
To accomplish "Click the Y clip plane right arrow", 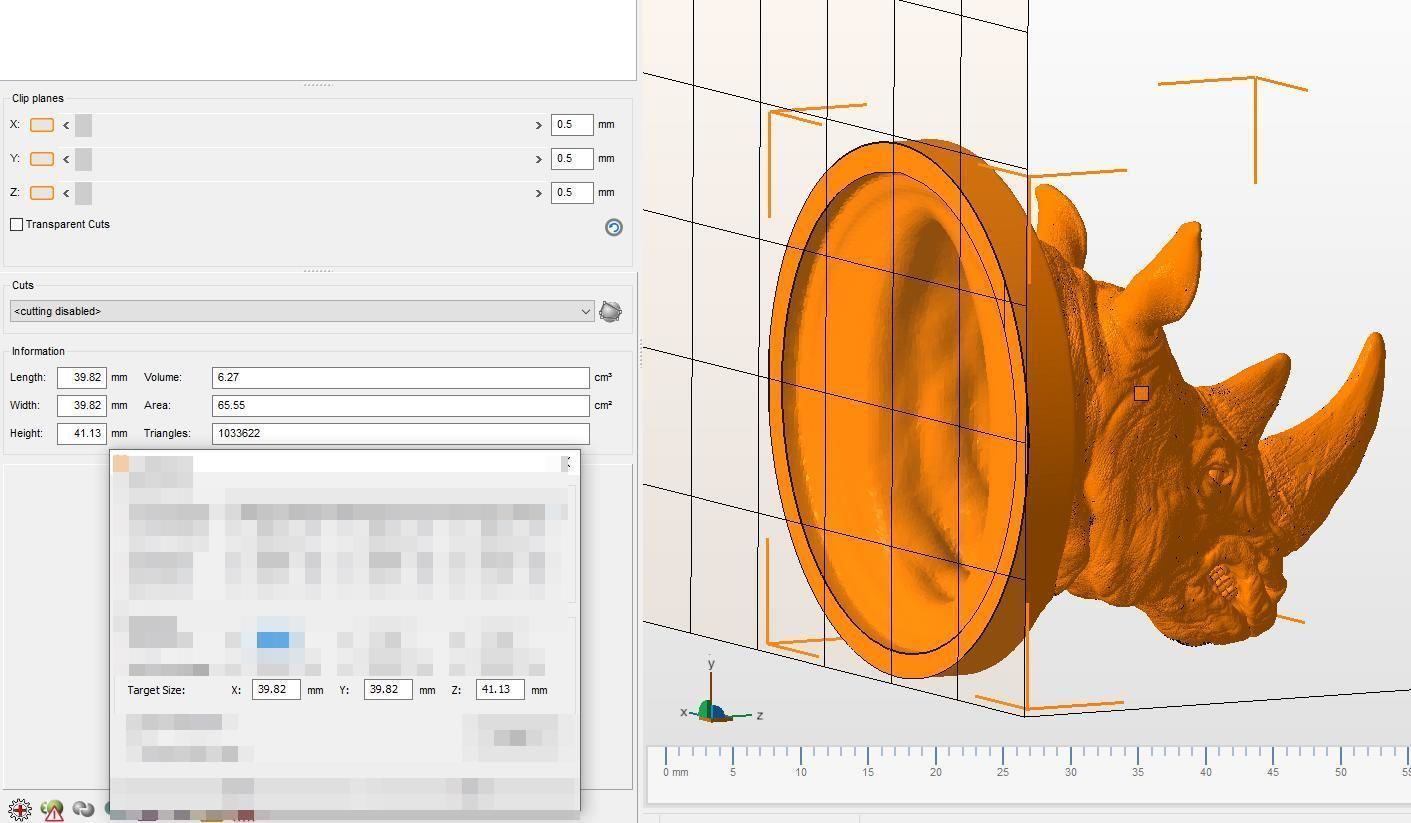I will (538, 159).
